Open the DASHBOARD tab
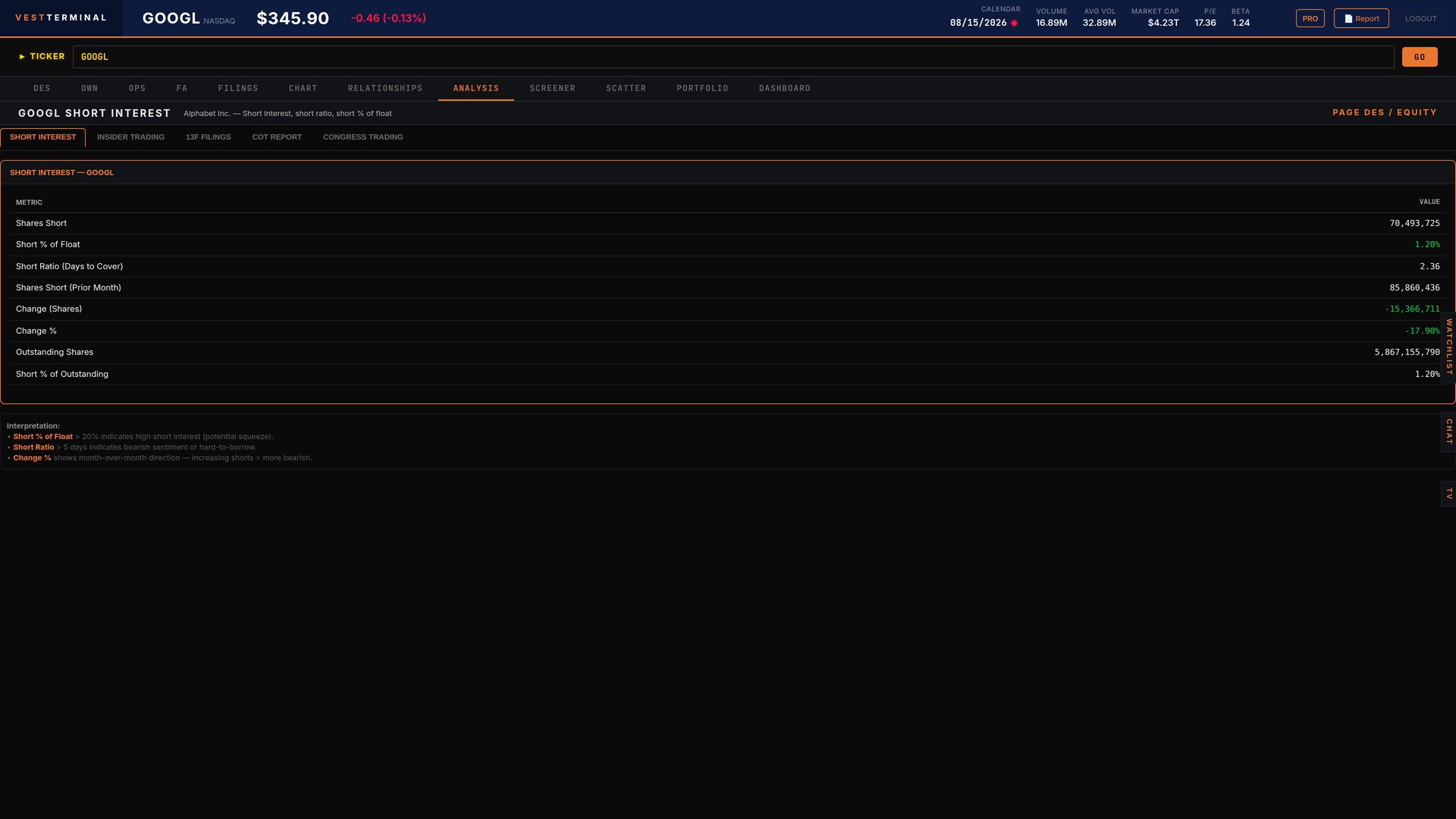Viewport: 1456px width, 819px height. click(x=785, y=89)
